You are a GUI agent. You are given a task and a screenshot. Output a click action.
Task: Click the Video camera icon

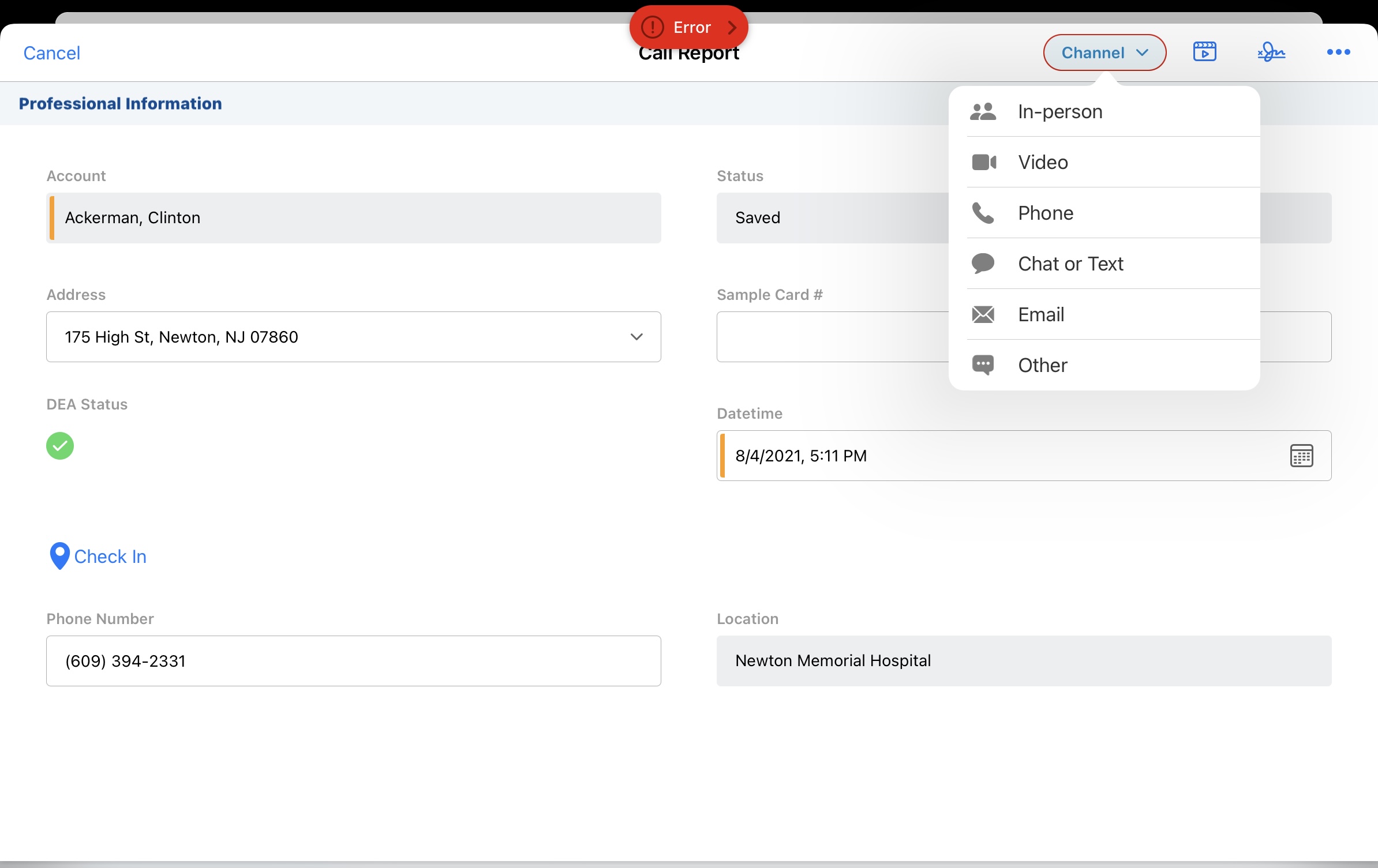pyautogui.click(x=984, y=162)
